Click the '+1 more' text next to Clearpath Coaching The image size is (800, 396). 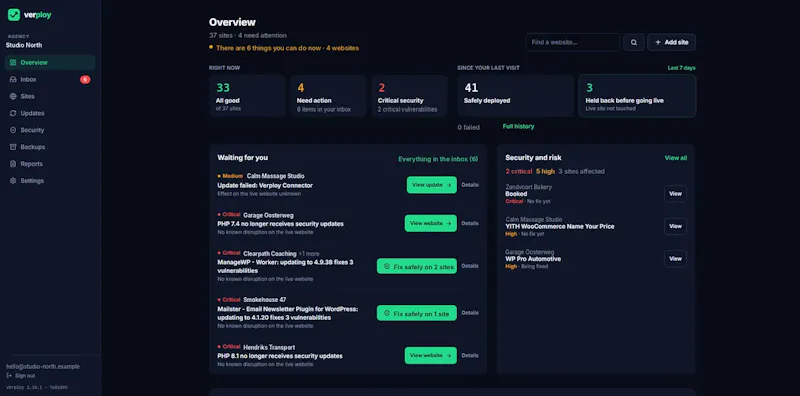pyautogui.click(x=309, y=254)
